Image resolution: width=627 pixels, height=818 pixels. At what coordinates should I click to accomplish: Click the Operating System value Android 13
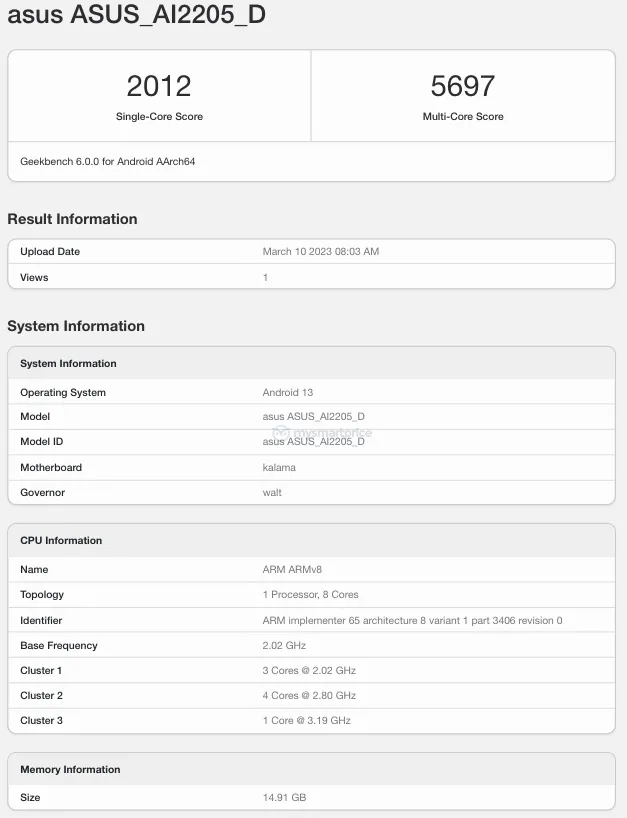(x=288, y=393)
